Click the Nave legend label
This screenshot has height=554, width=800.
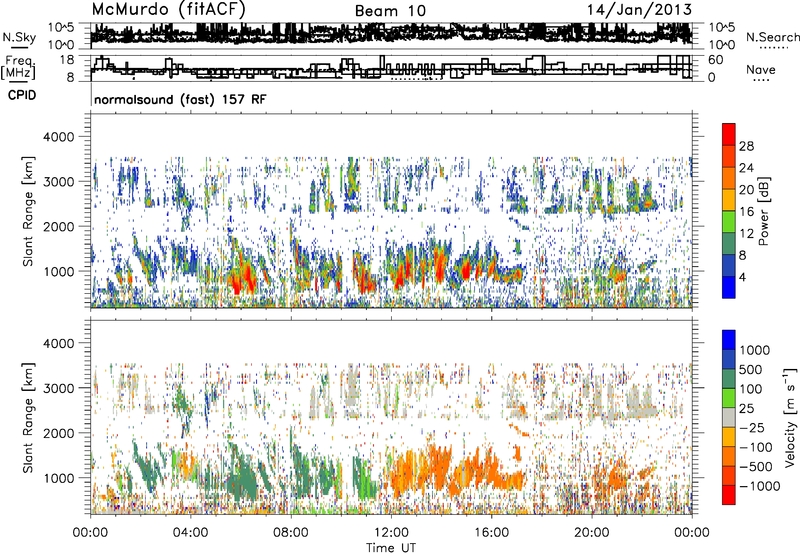coord(760,70)
